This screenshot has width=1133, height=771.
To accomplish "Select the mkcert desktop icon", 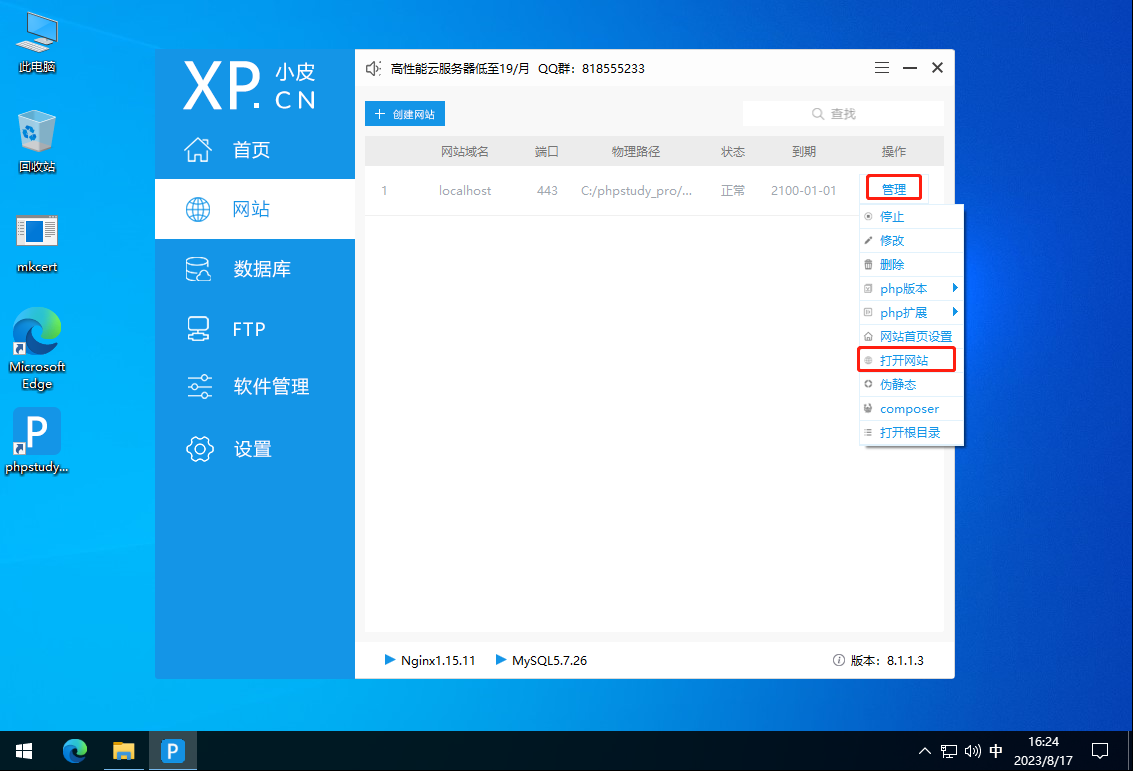I will (x=37, y=244).
